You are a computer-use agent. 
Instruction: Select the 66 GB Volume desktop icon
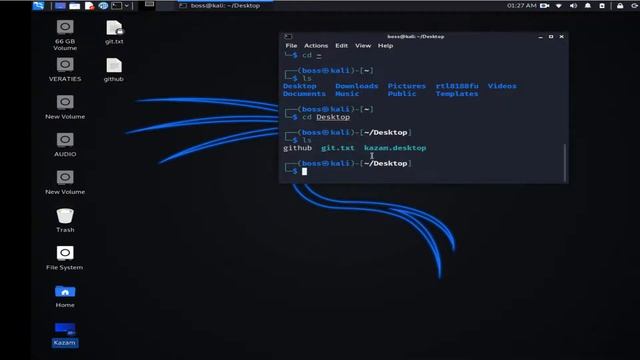pos(65,36)
